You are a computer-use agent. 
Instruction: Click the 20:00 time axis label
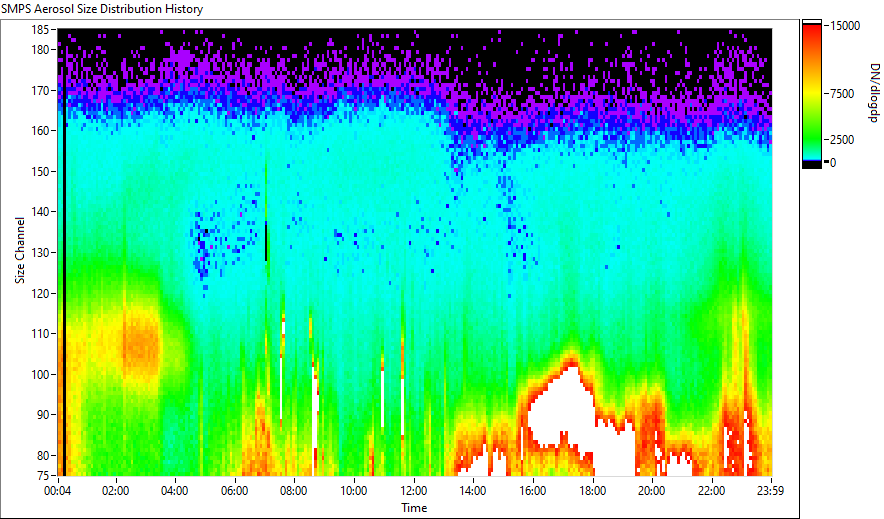click(x=651, y=491)
